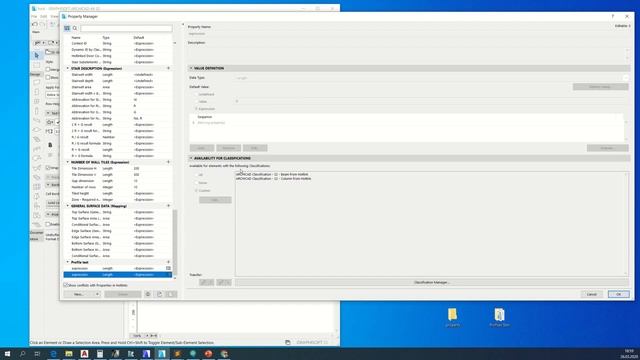The width and height of the screenshot is (640, 360).
Task: Select the Beam classification entry in list
Action: click(272, 174)
